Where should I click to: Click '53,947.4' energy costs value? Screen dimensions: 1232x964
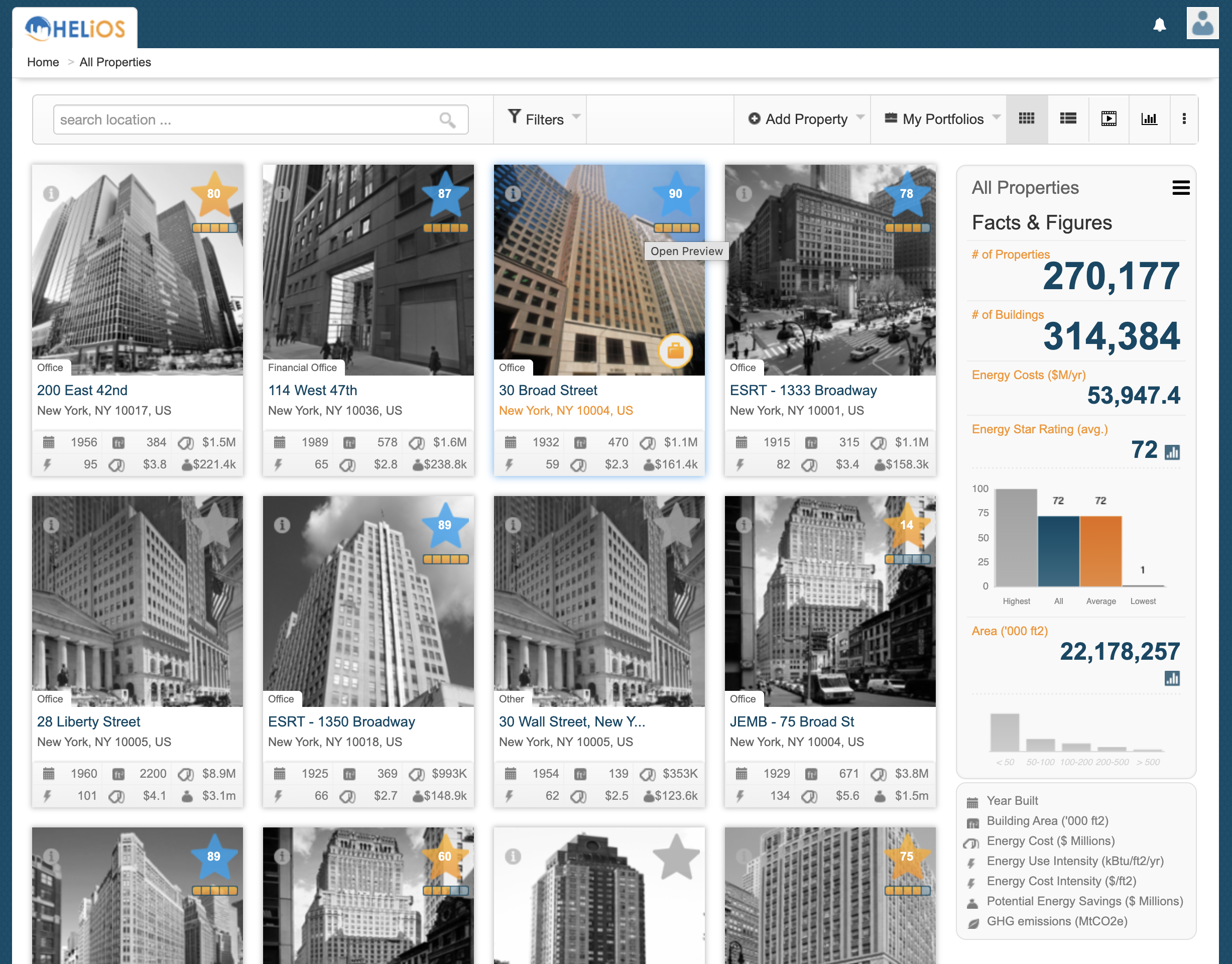pos(1133,395)
